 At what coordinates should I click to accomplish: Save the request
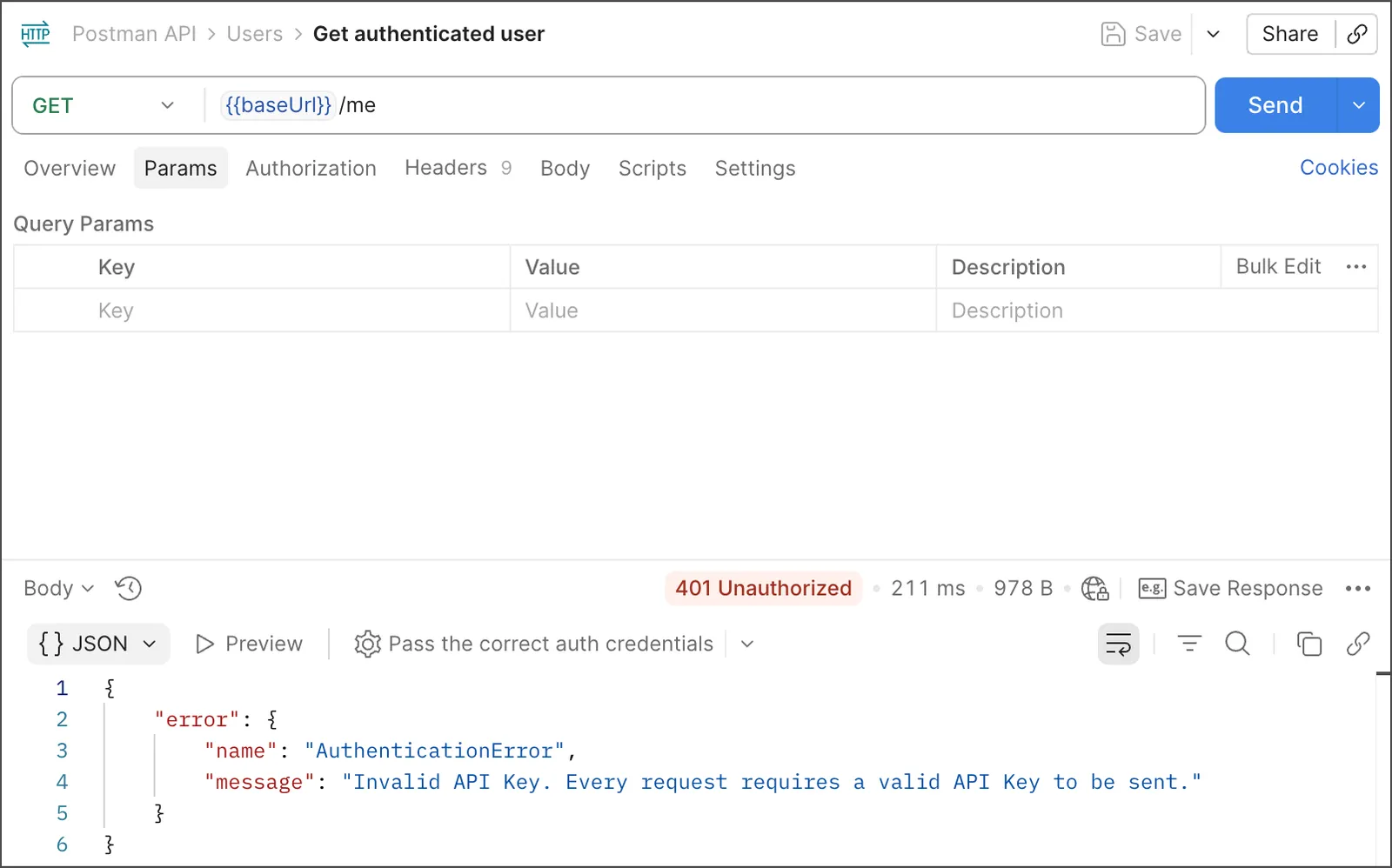pyautogui.click(x=1141, y=34)
